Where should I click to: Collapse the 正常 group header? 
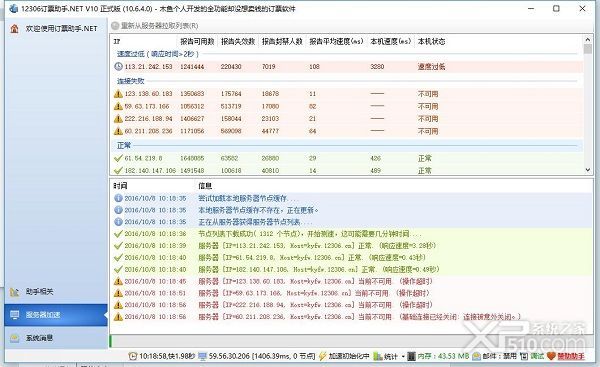click(124, 145)
